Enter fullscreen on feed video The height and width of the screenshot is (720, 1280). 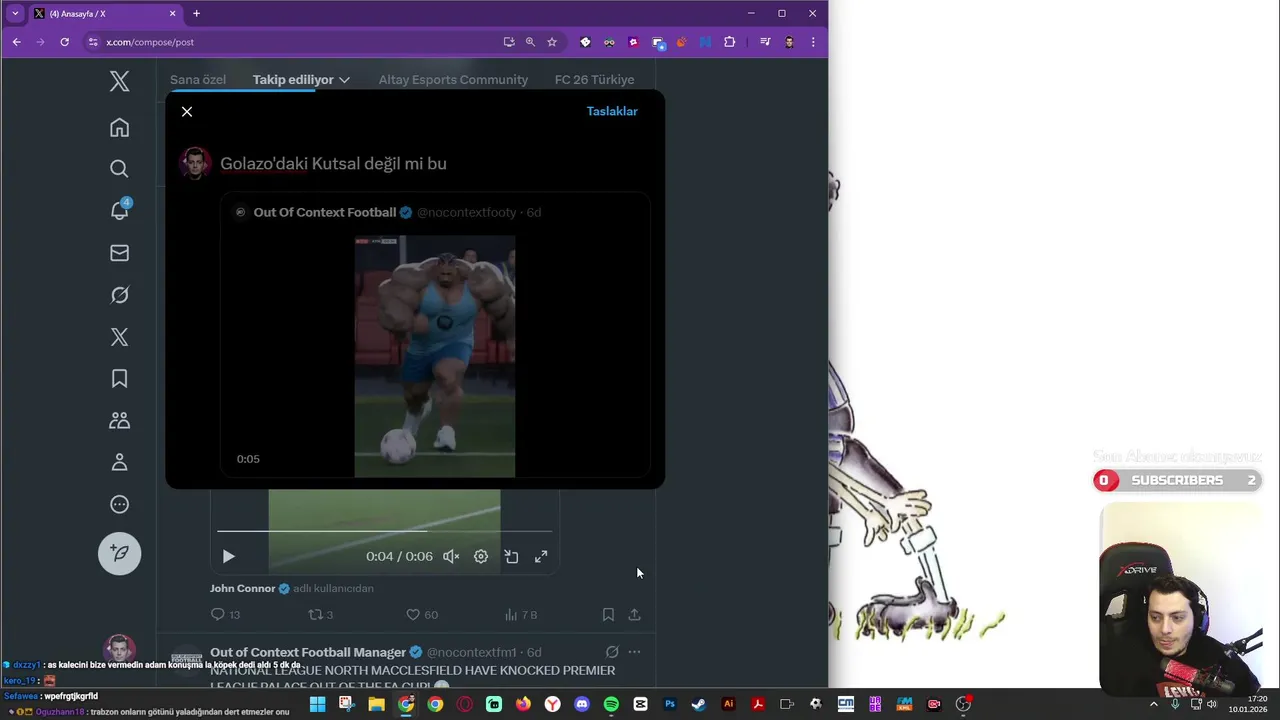(x=541, y=557)
